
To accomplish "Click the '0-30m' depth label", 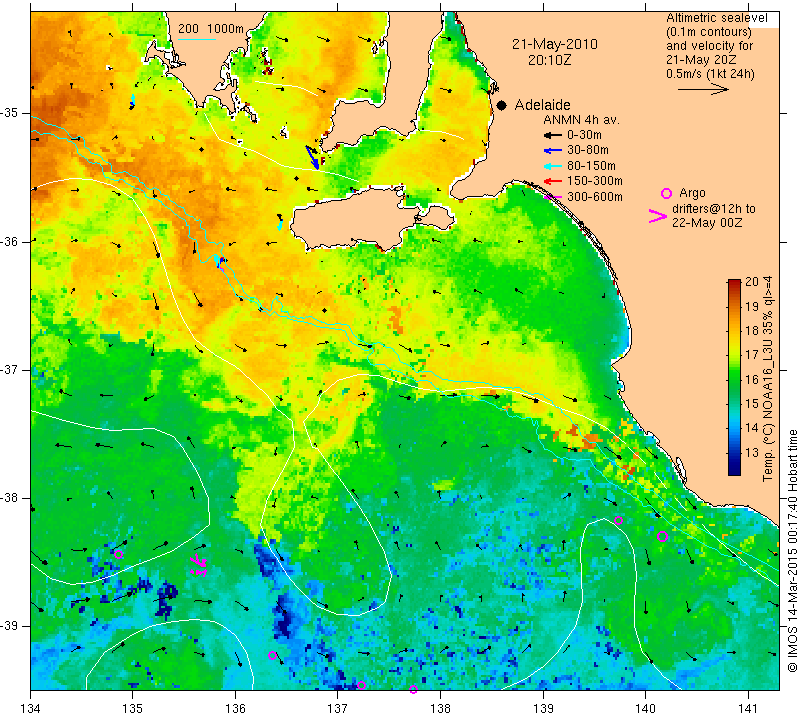I will pyautogui.click(x=584, y=135).
